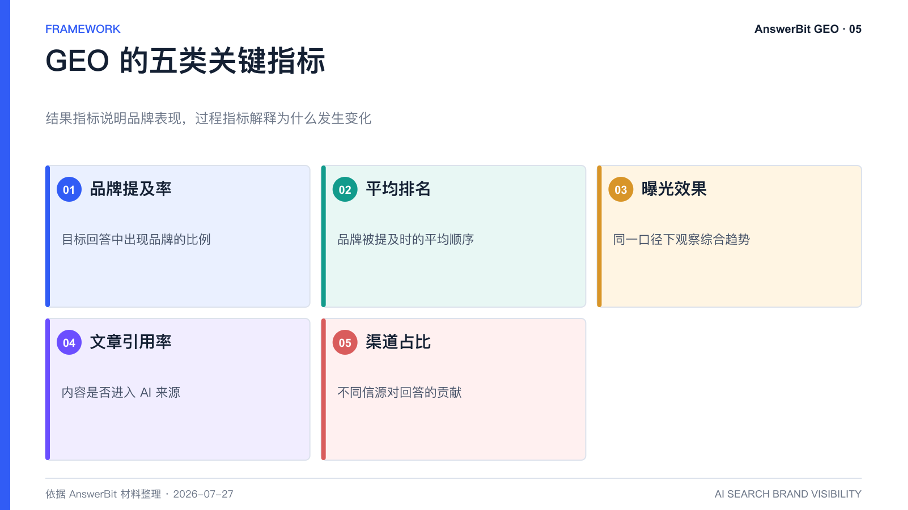
Task: Click the GEO 的五类关键指标 heading
Action: pos(185,61)
